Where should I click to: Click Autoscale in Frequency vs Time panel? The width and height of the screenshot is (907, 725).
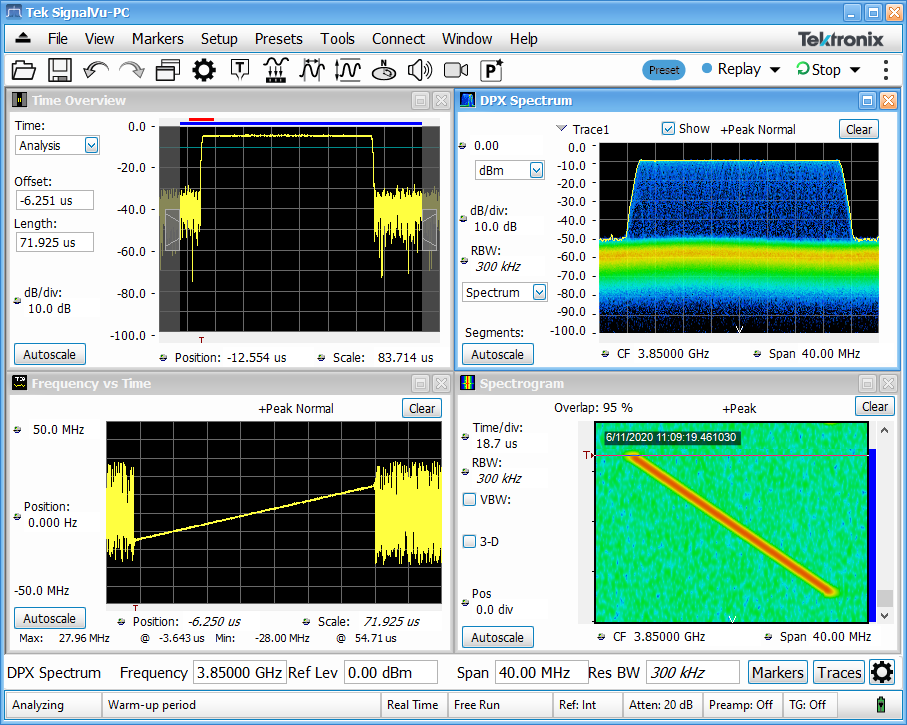point(49,618)
